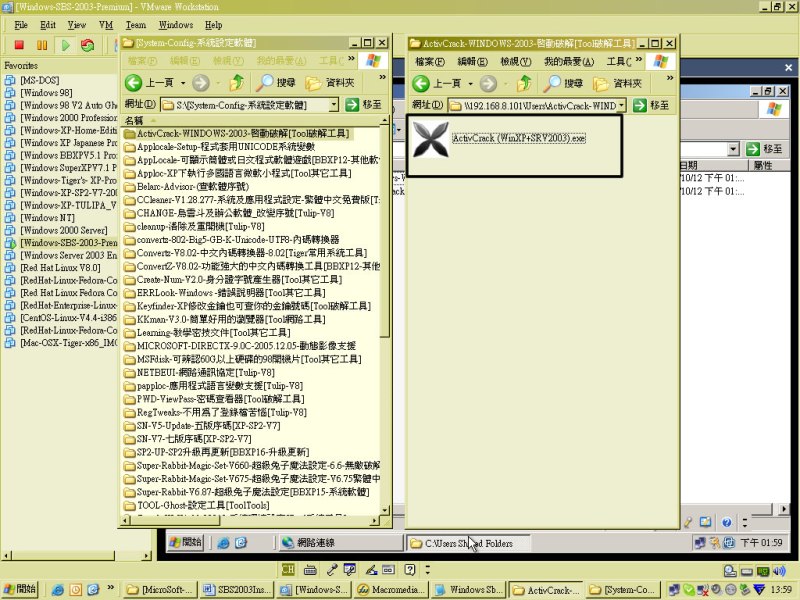Switch to SBS2003Ins host taskbar button

[x=238, y=590]
